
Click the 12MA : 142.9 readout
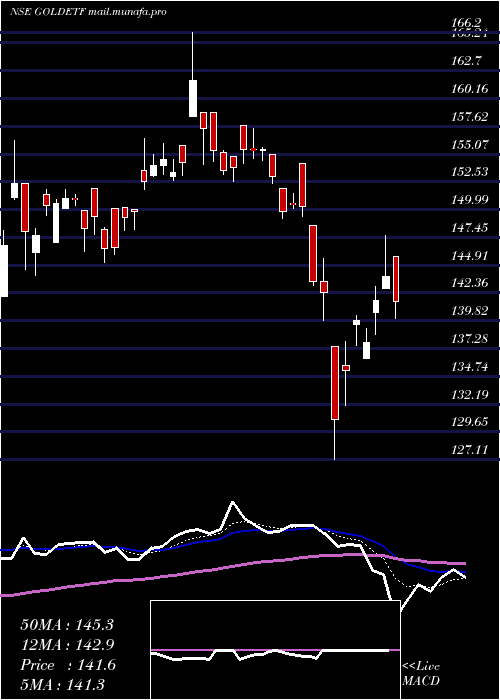point(67,645)
